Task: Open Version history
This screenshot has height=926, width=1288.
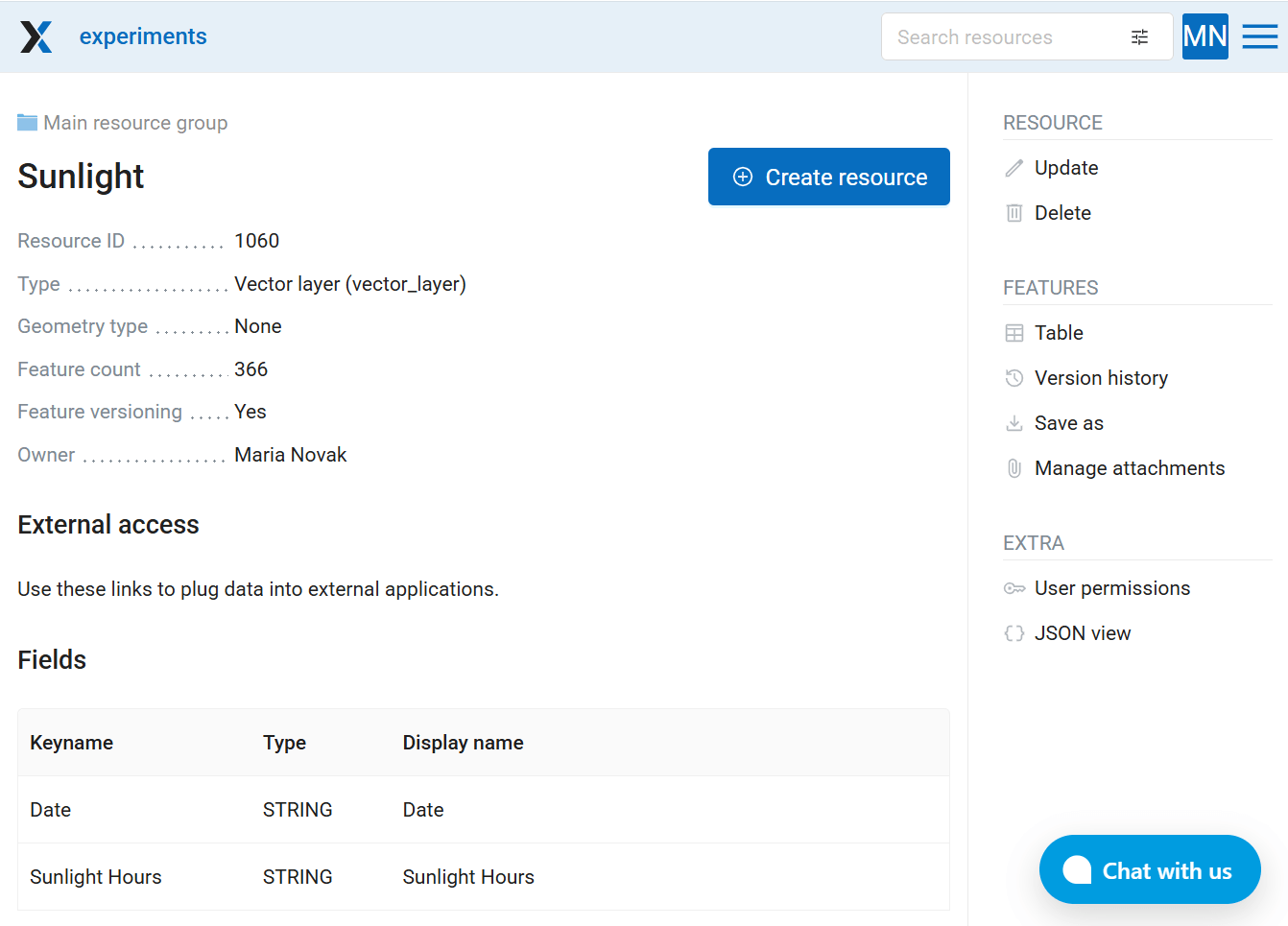Action: click(x=1101, y=378)
